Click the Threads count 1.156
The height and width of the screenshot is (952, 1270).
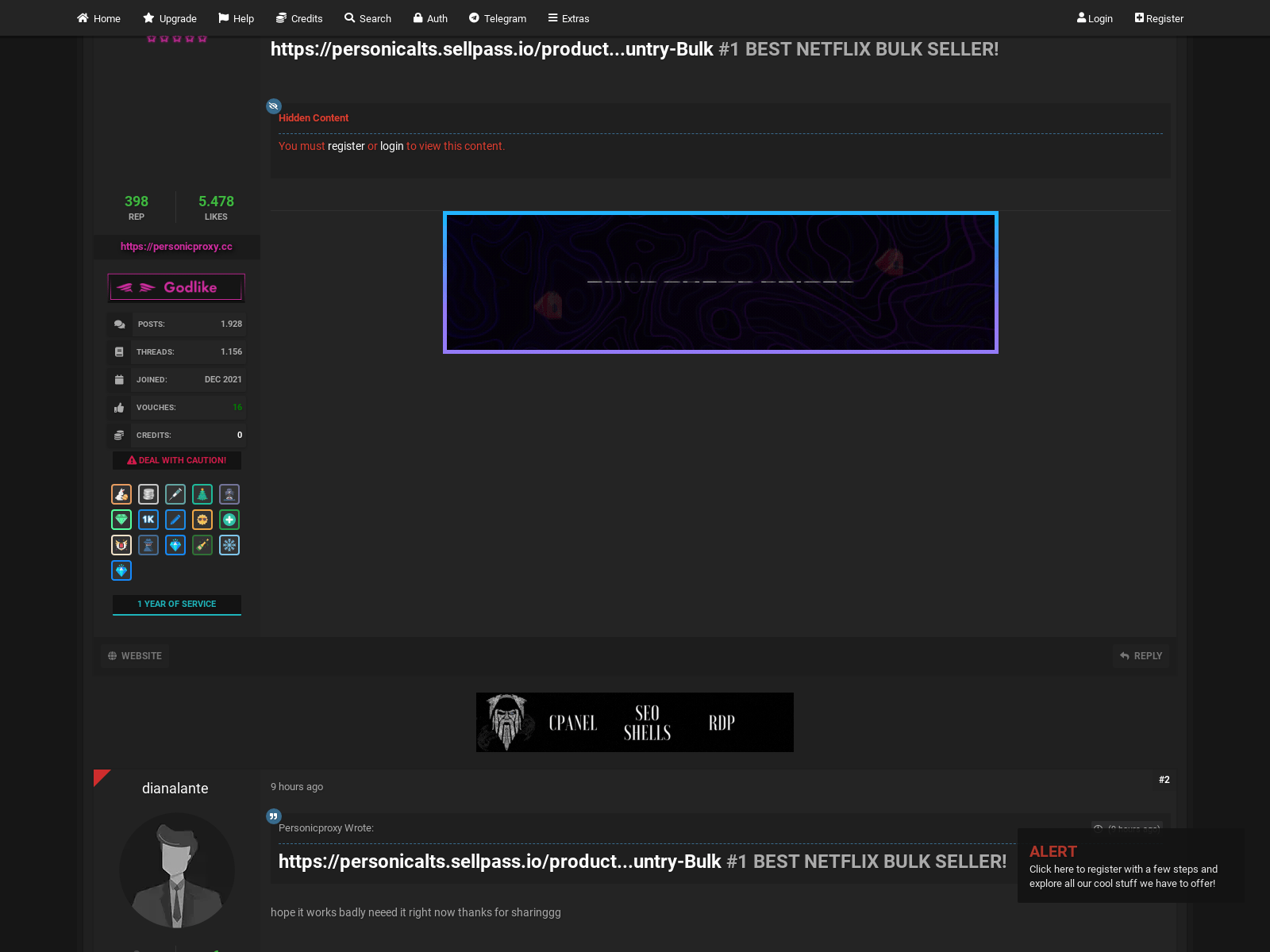coord(232,352)
